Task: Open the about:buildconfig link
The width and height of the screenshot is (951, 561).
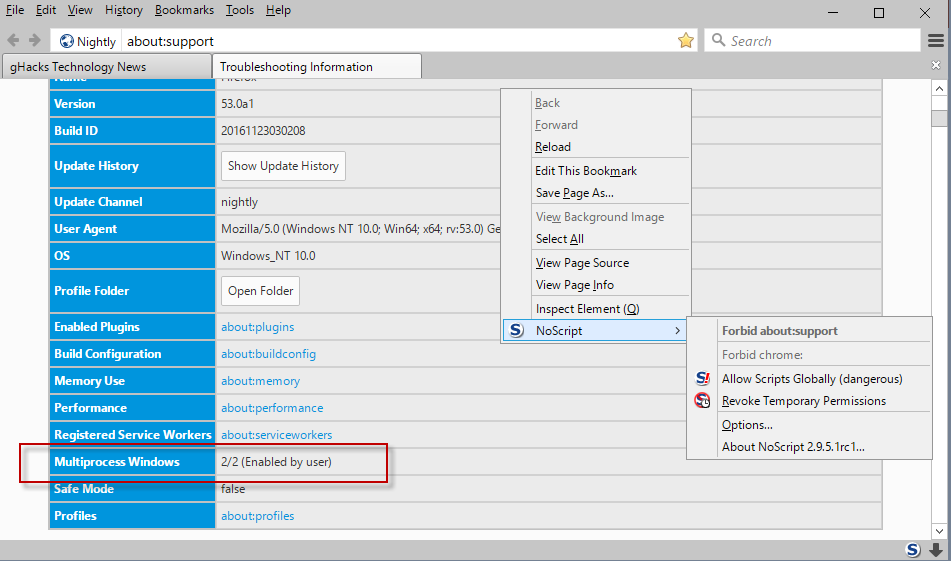Action: (268, 354)
